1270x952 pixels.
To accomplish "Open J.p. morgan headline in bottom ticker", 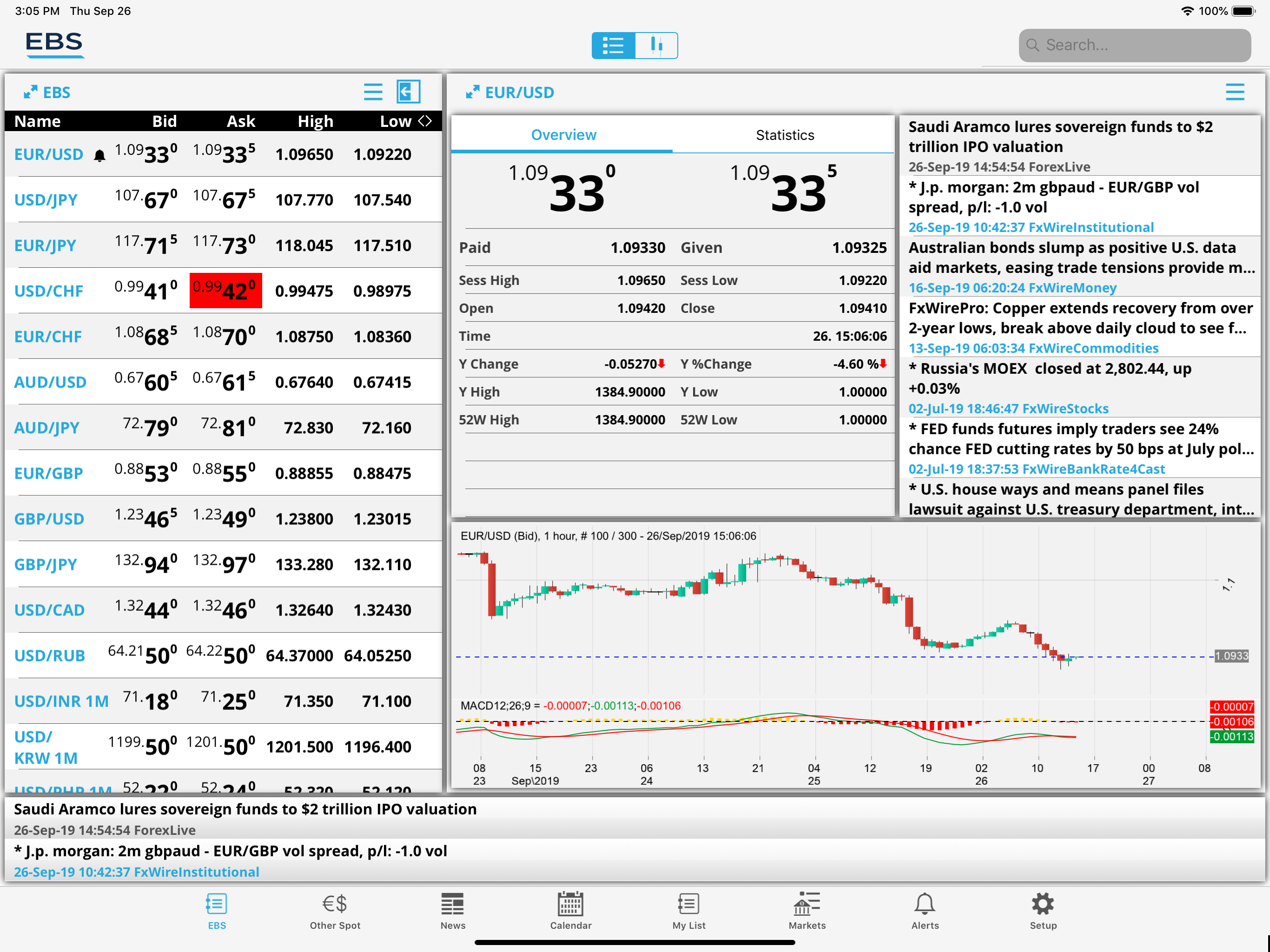I will pyautogui.click(x=635, y=861).
